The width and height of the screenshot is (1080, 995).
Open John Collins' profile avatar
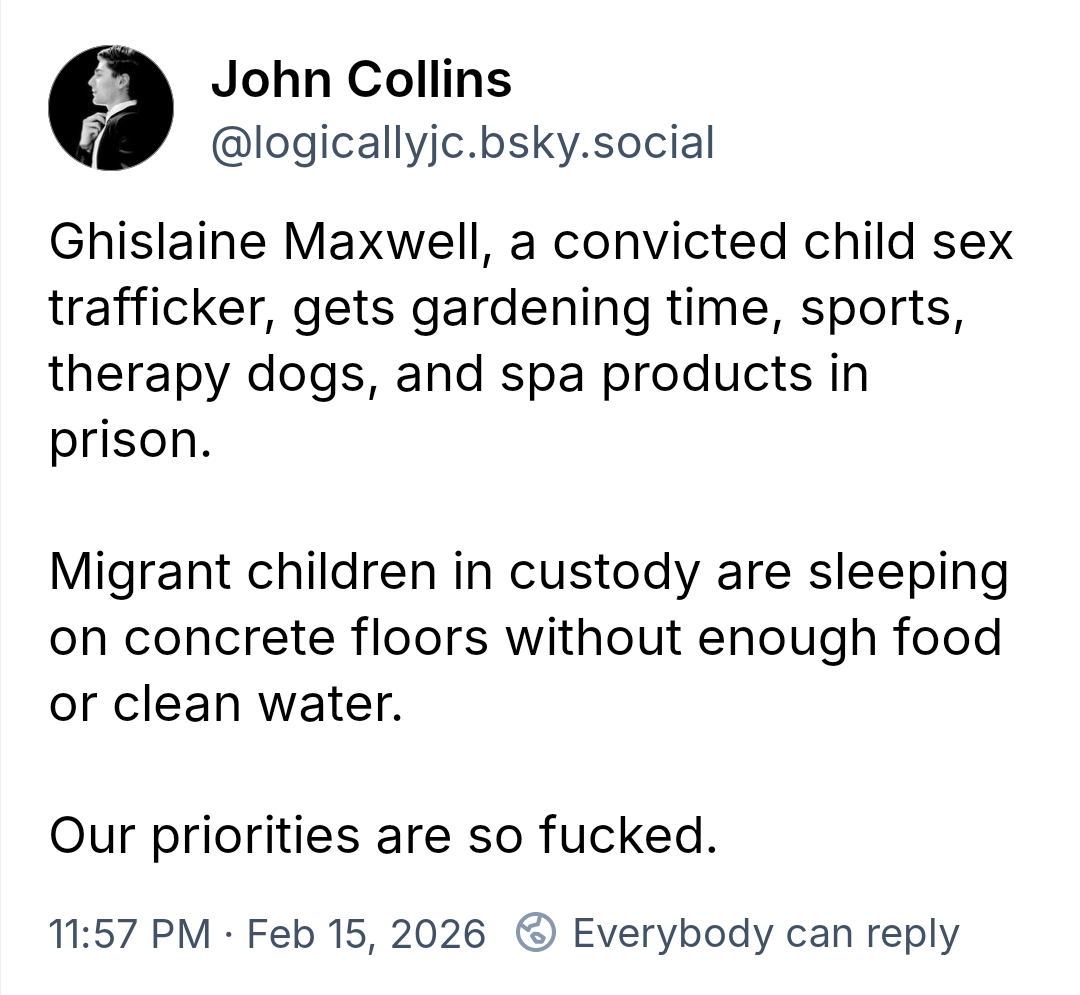[x=111, y=108]
